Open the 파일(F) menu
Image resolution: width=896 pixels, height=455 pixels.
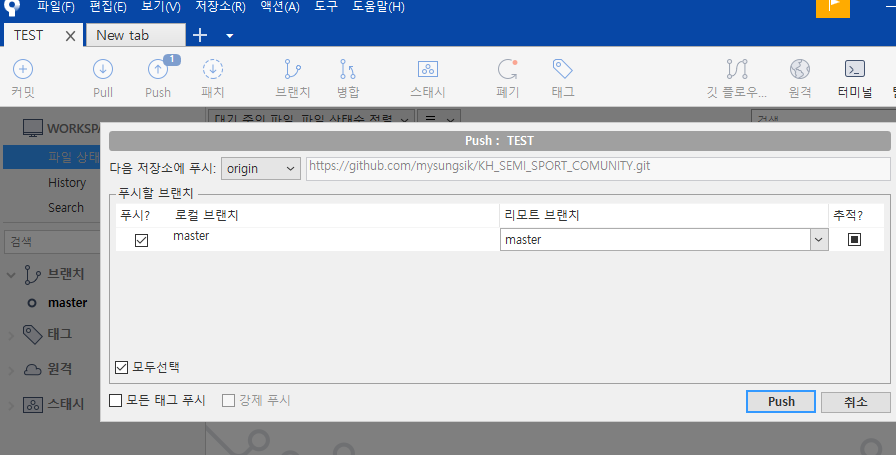point(55,7)
